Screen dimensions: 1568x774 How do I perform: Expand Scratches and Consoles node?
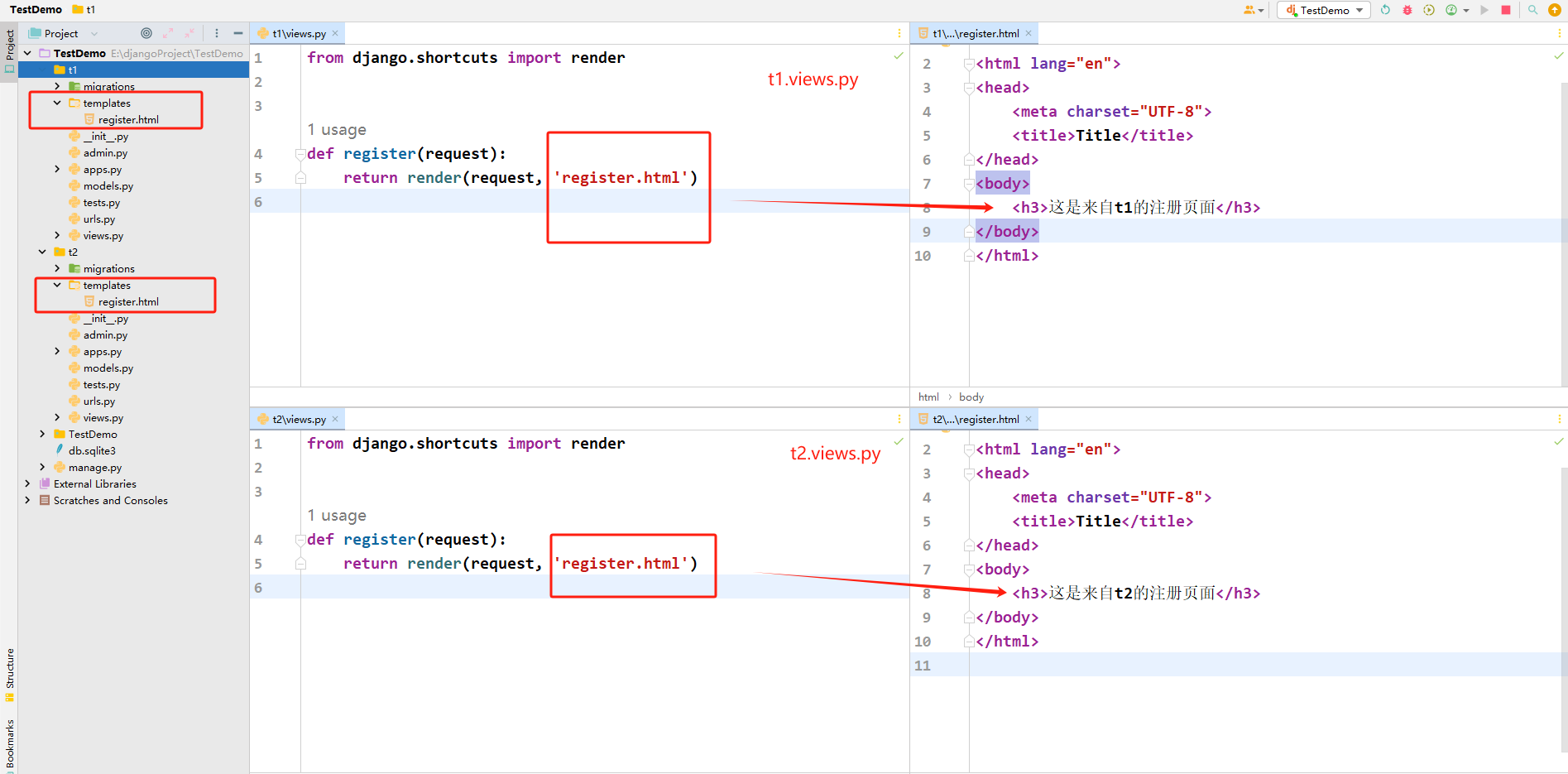[x=27, y=500]
